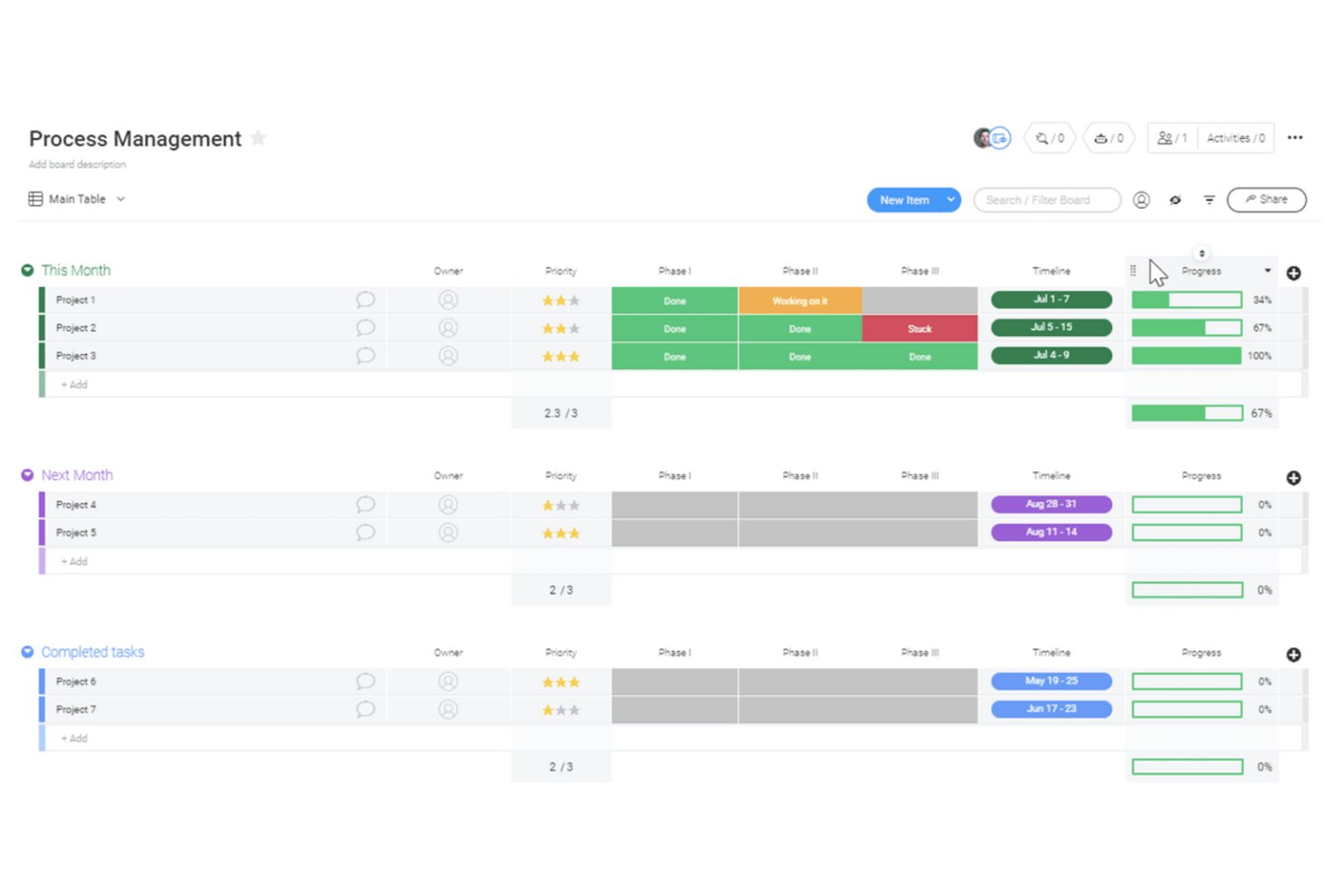Screen dimensions: 1344x896
Task: Assign owner for Project 1
Action: [448, 300]
